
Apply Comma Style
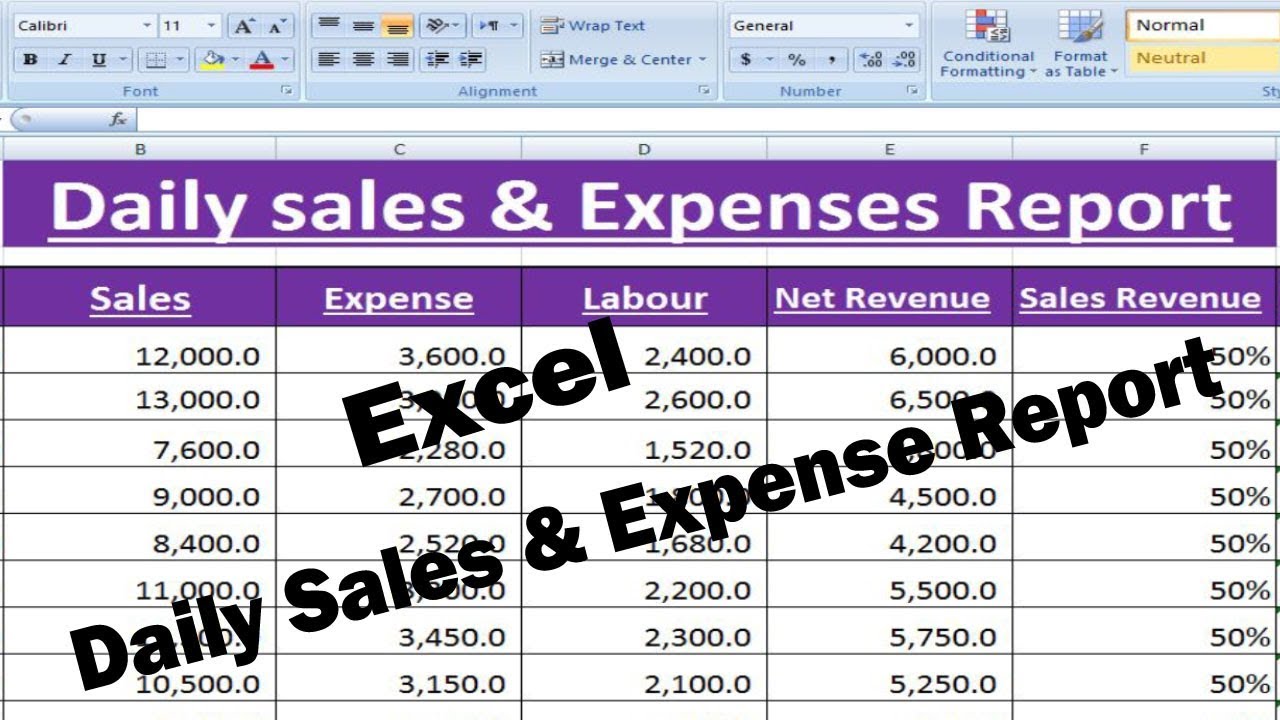[x=831, y=60]
